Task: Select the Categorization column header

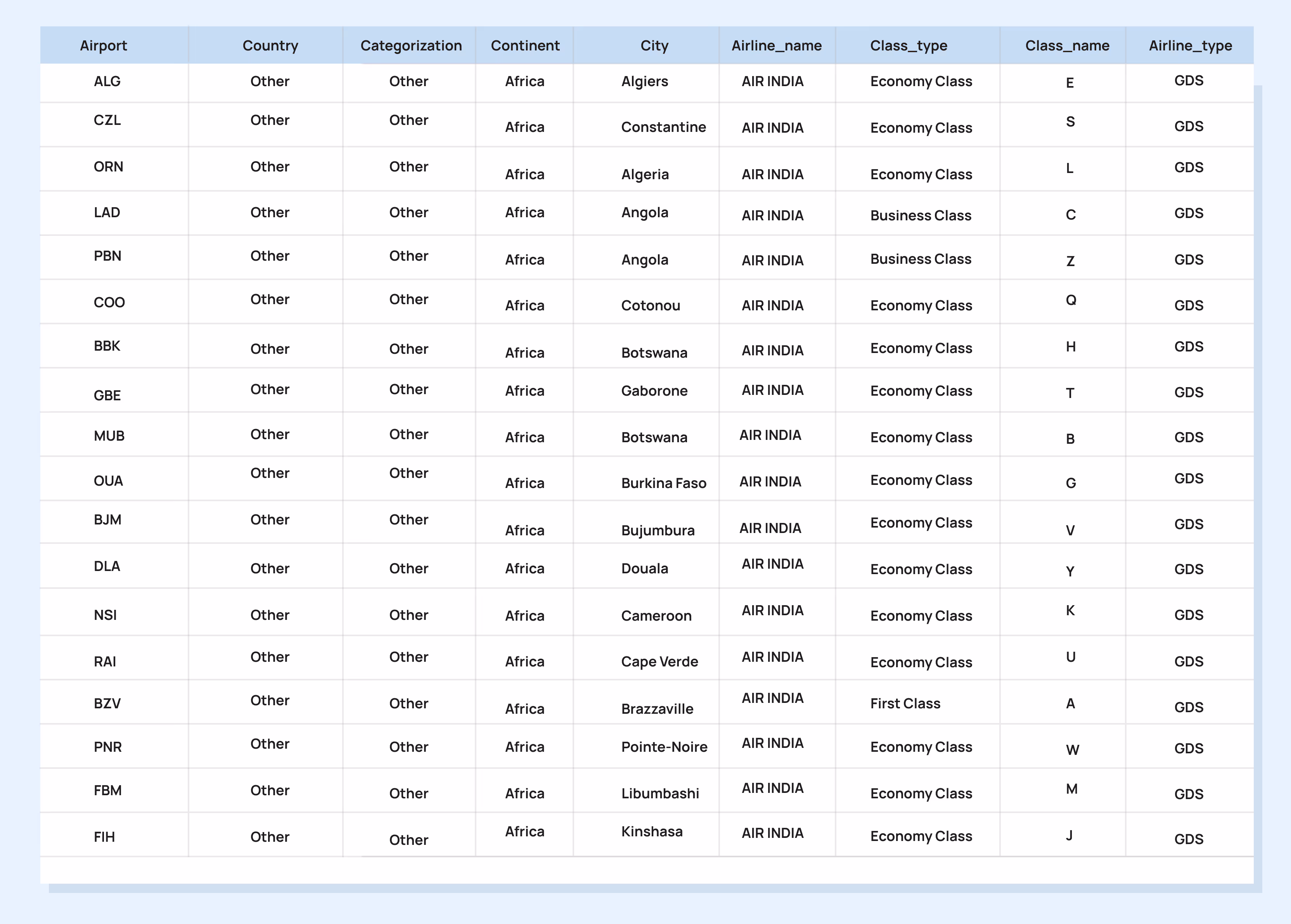Action: coord(411,45)
